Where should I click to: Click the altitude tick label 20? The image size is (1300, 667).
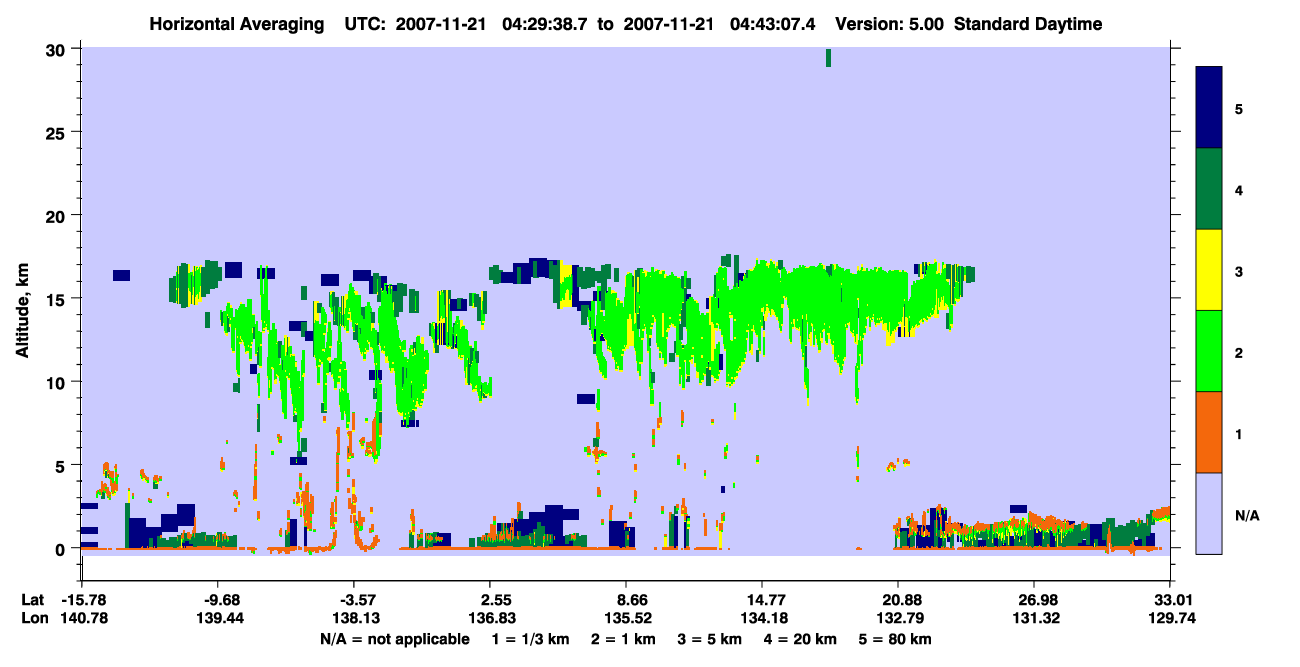(58, 216)
